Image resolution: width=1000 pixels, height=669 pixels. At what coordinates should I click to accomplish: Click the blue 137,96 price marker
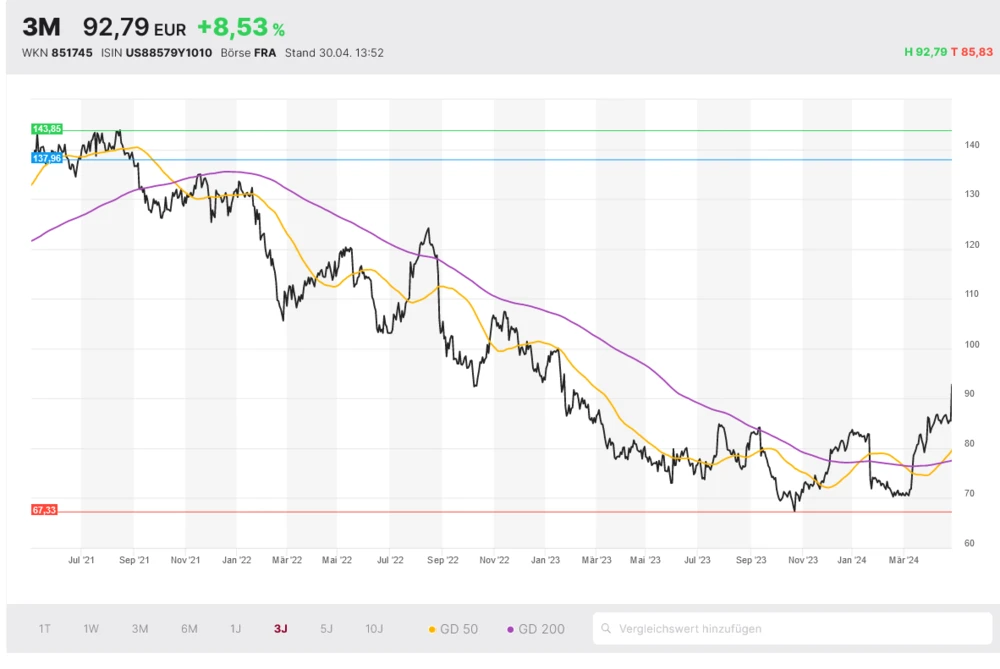pos(47,158)
